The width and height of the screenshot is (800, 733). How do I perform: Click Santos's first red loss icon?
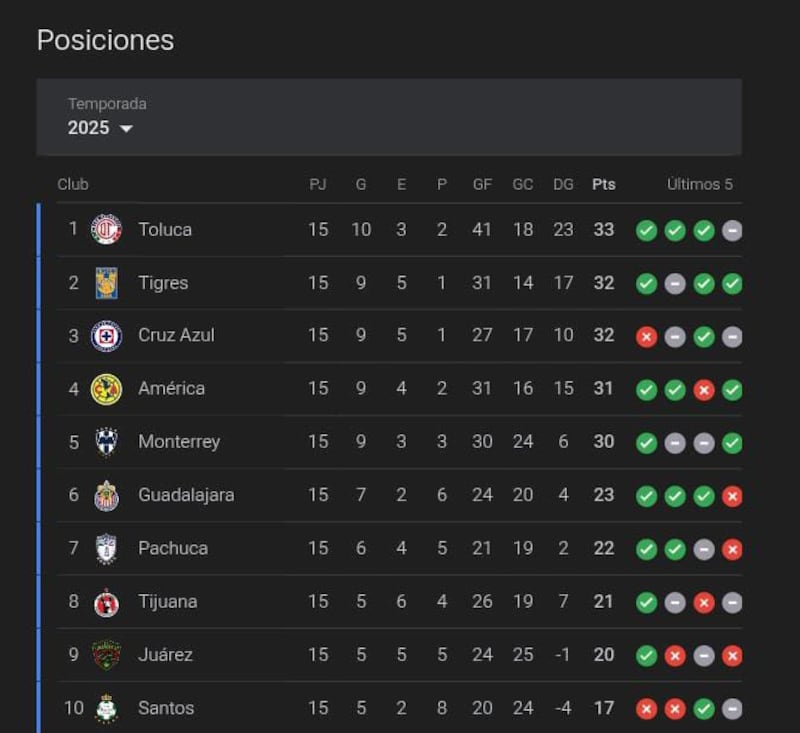(x=646, y=709)
